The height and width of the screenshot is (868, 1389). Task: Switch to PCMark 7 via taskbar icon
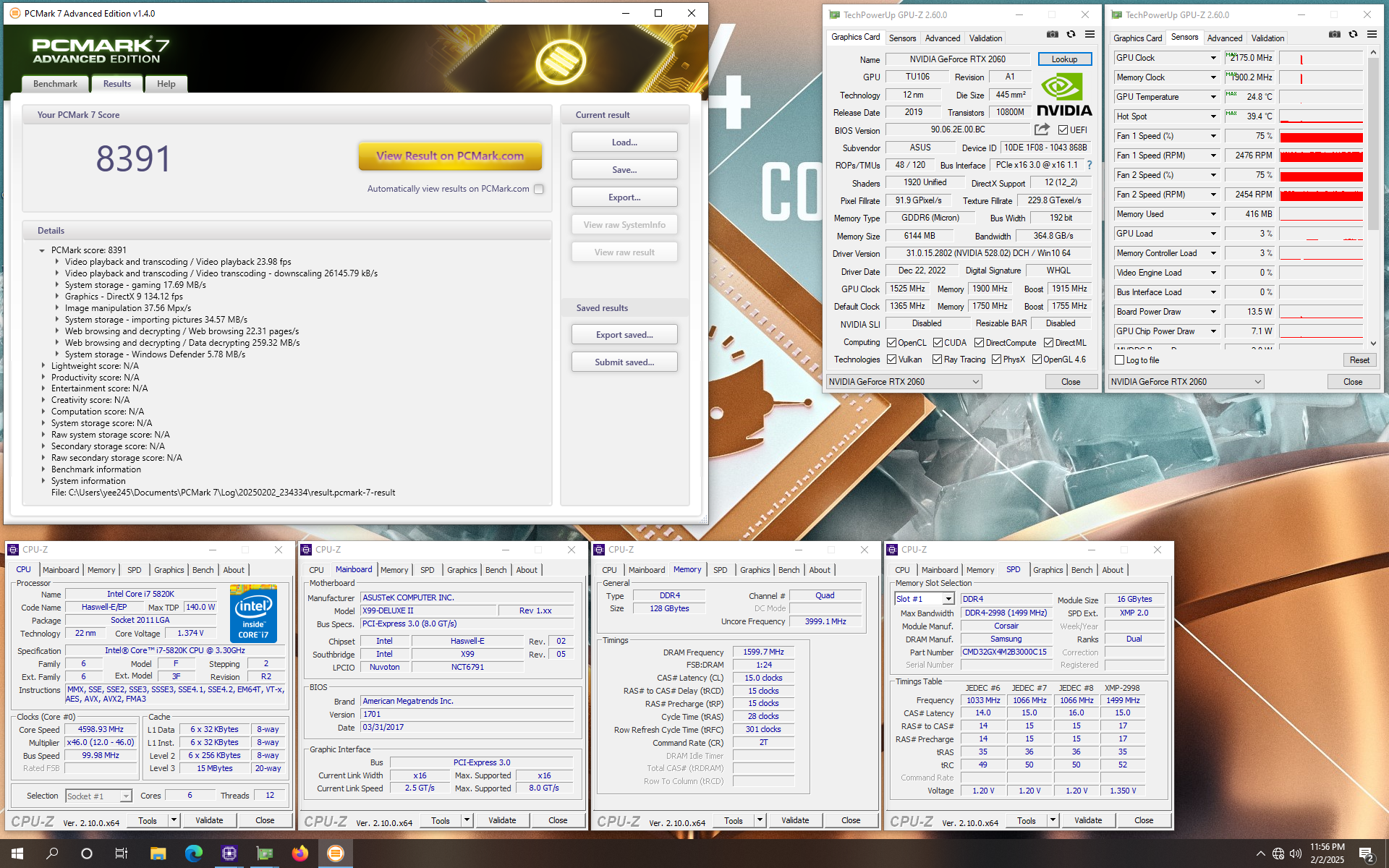click(x=336, y=854)
